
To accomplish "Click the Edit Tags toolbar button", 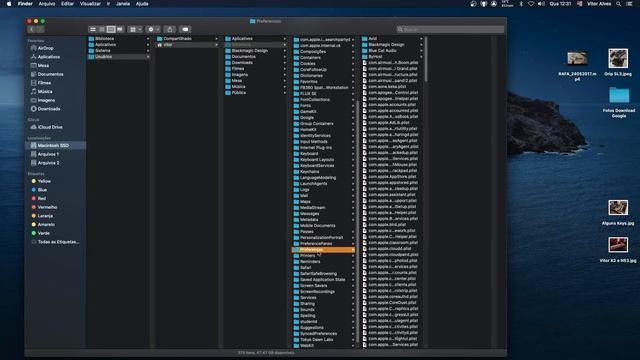I will click(185, 29).
